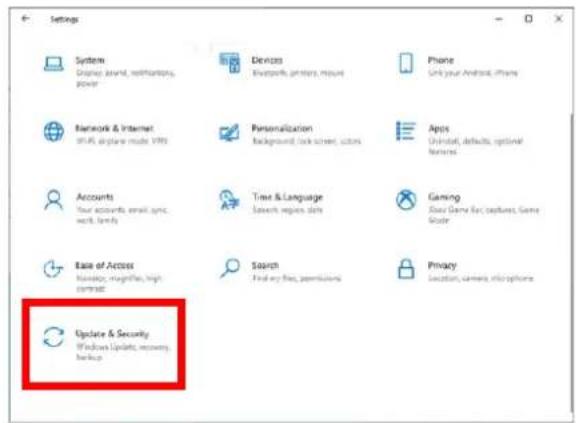Click the Location, camera, microphone description
The image size is (576, 423).
point(480,278)
